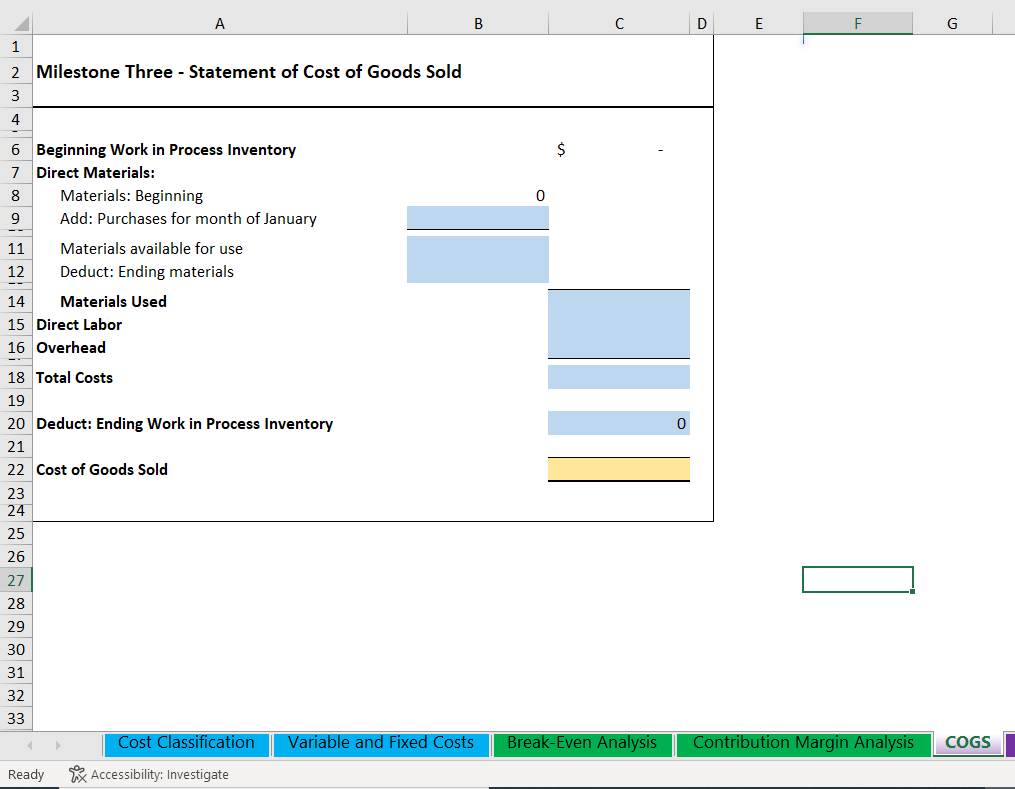Click the Deduct Ending materials blue cell
This screenshot has width=1015, height=789.
pos(478,272)
